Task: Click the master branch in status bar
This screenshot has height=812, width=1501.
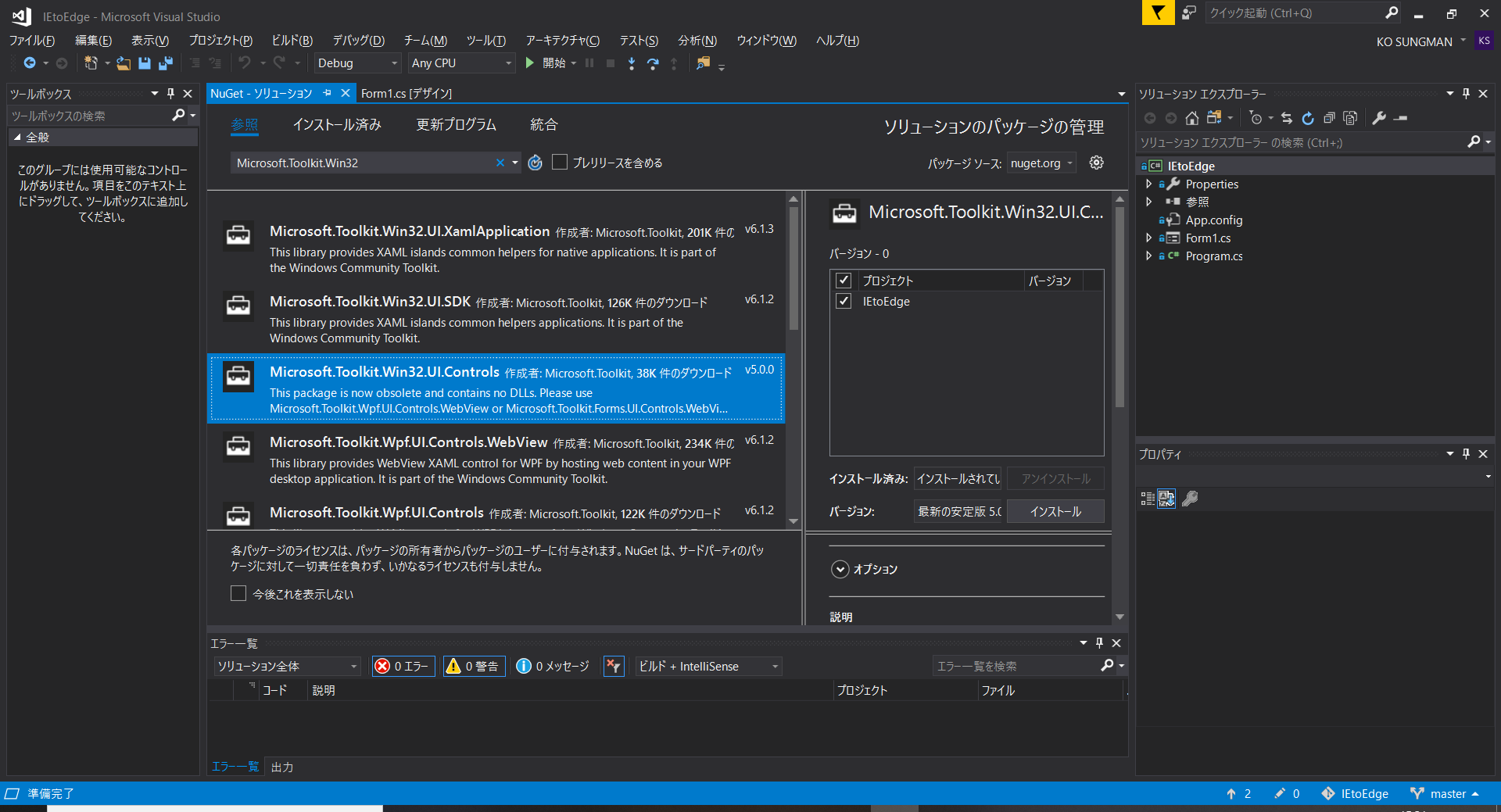Action: click(x=1445, y=793)
